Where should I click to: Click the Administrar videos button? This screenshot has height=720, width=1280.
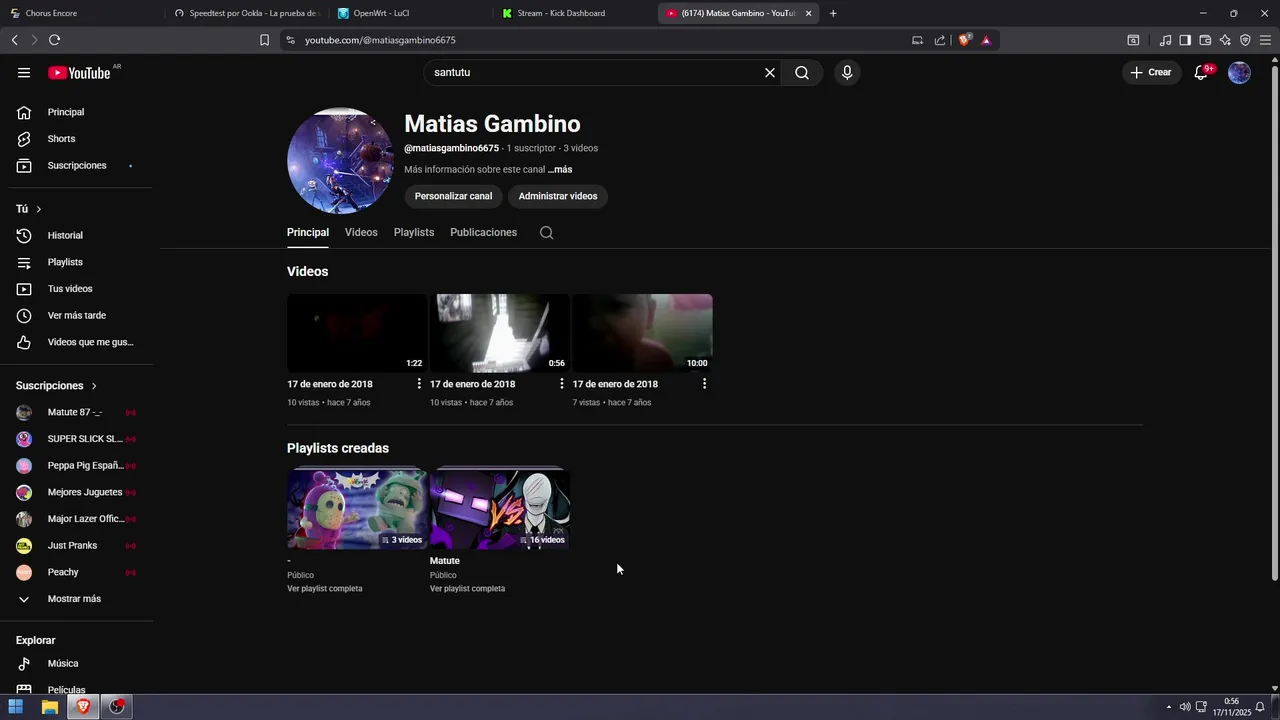point(558,196)
